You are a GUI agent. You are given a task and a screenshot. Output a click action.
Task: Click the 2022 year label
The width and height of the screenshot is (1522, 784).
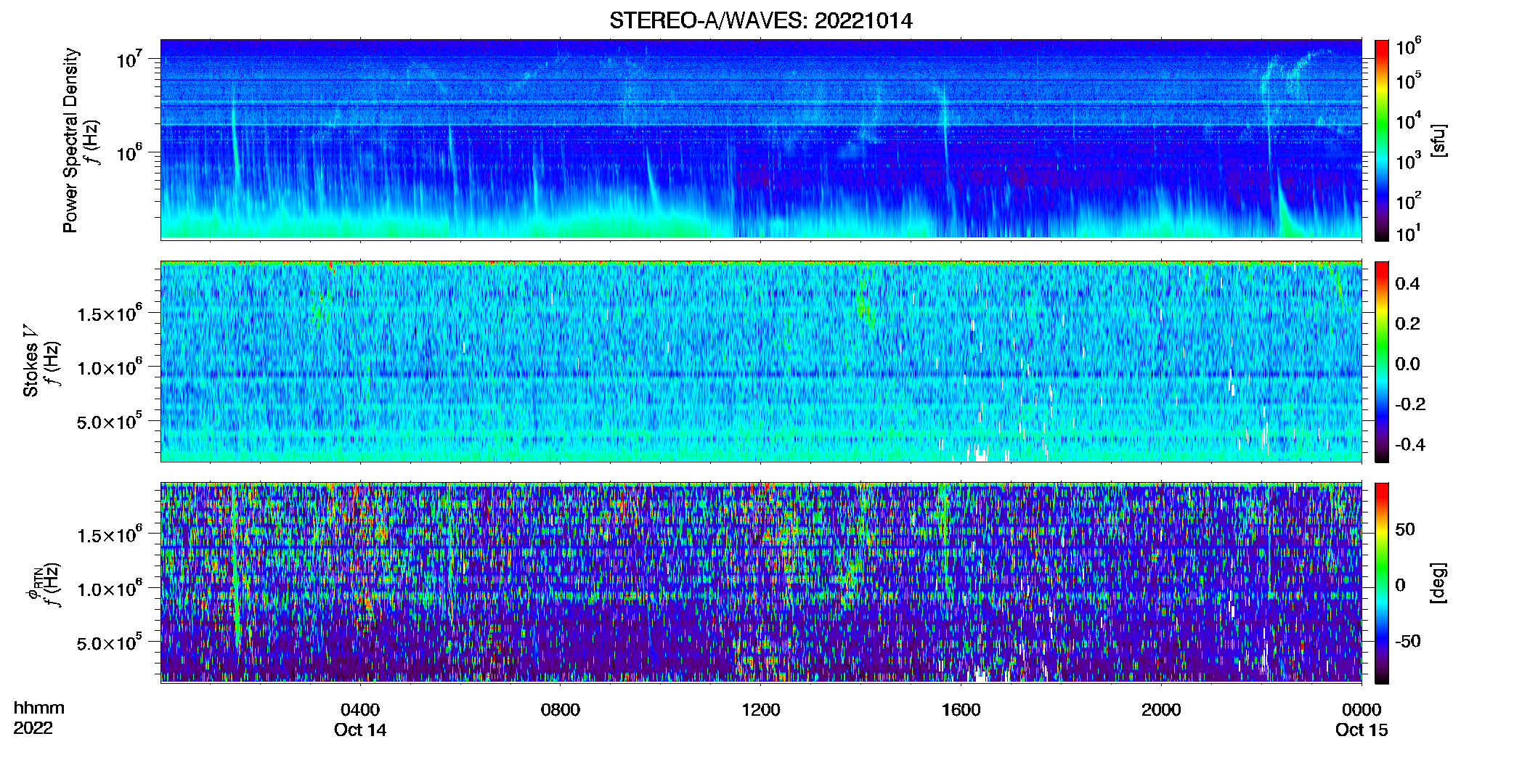33,728
